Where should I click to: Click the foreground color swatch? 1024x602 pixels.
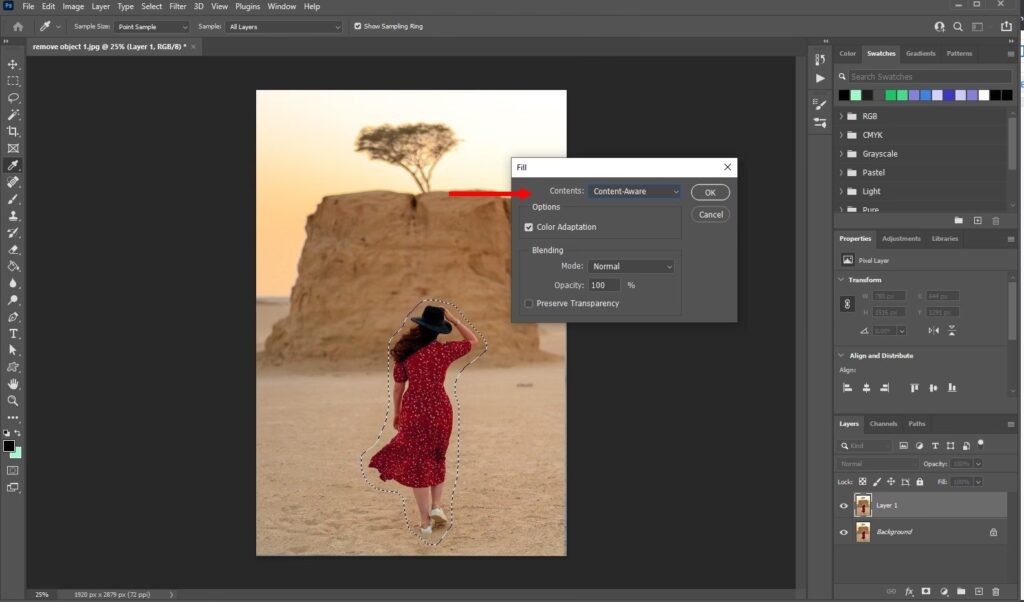(x=9, y=446)
